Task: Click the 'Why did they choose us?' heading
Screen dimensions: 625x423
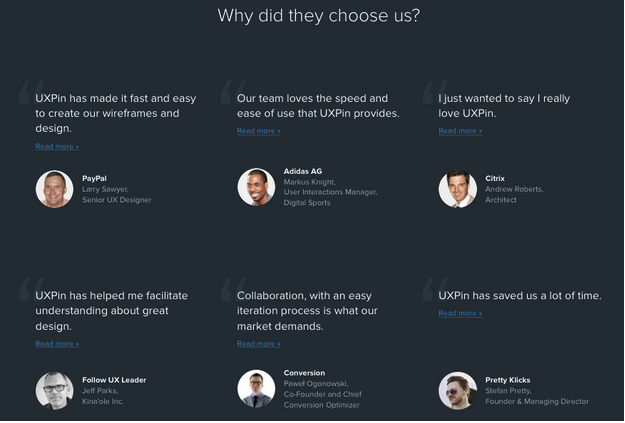Action: 319,16
